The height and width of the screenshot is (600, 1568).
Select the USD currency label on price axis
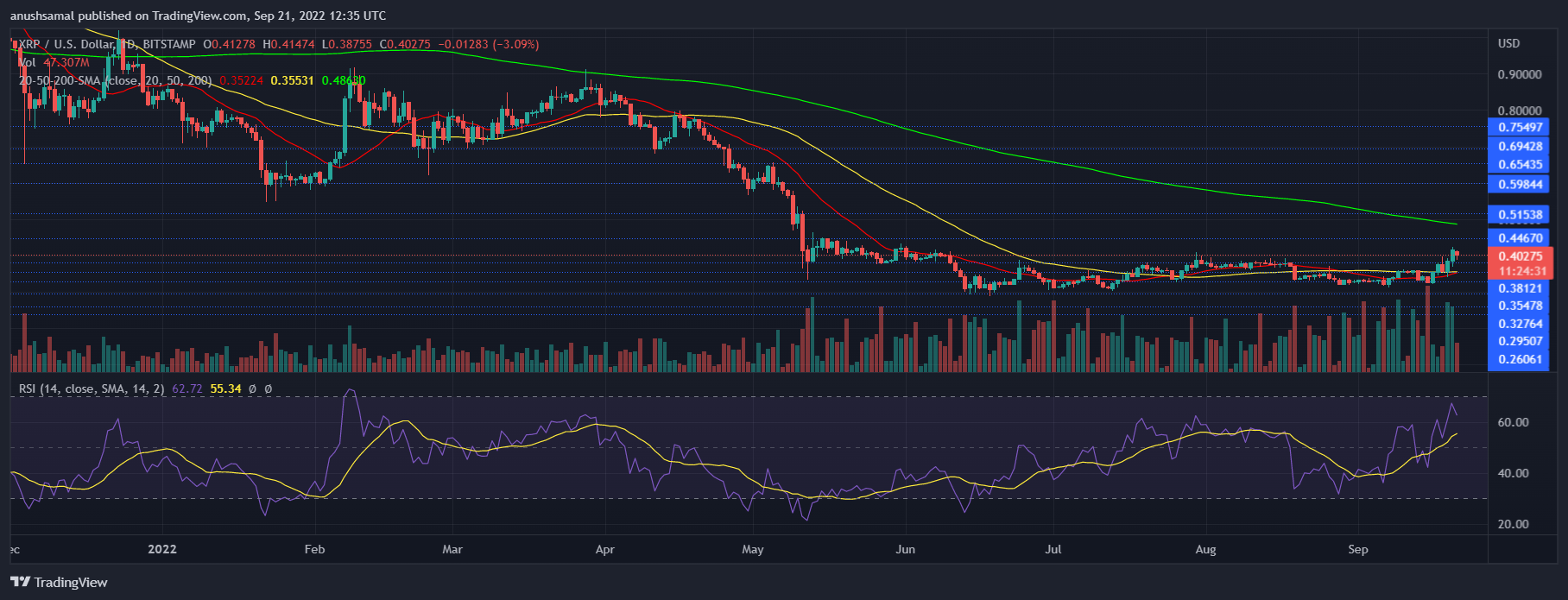1509,43
